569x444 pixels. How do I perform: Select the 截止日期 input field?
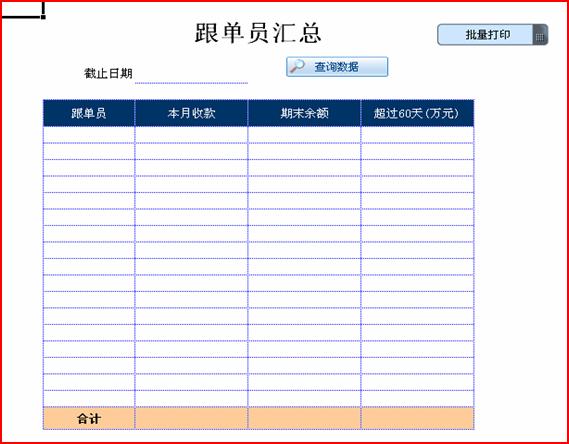[x=191, y=74]
